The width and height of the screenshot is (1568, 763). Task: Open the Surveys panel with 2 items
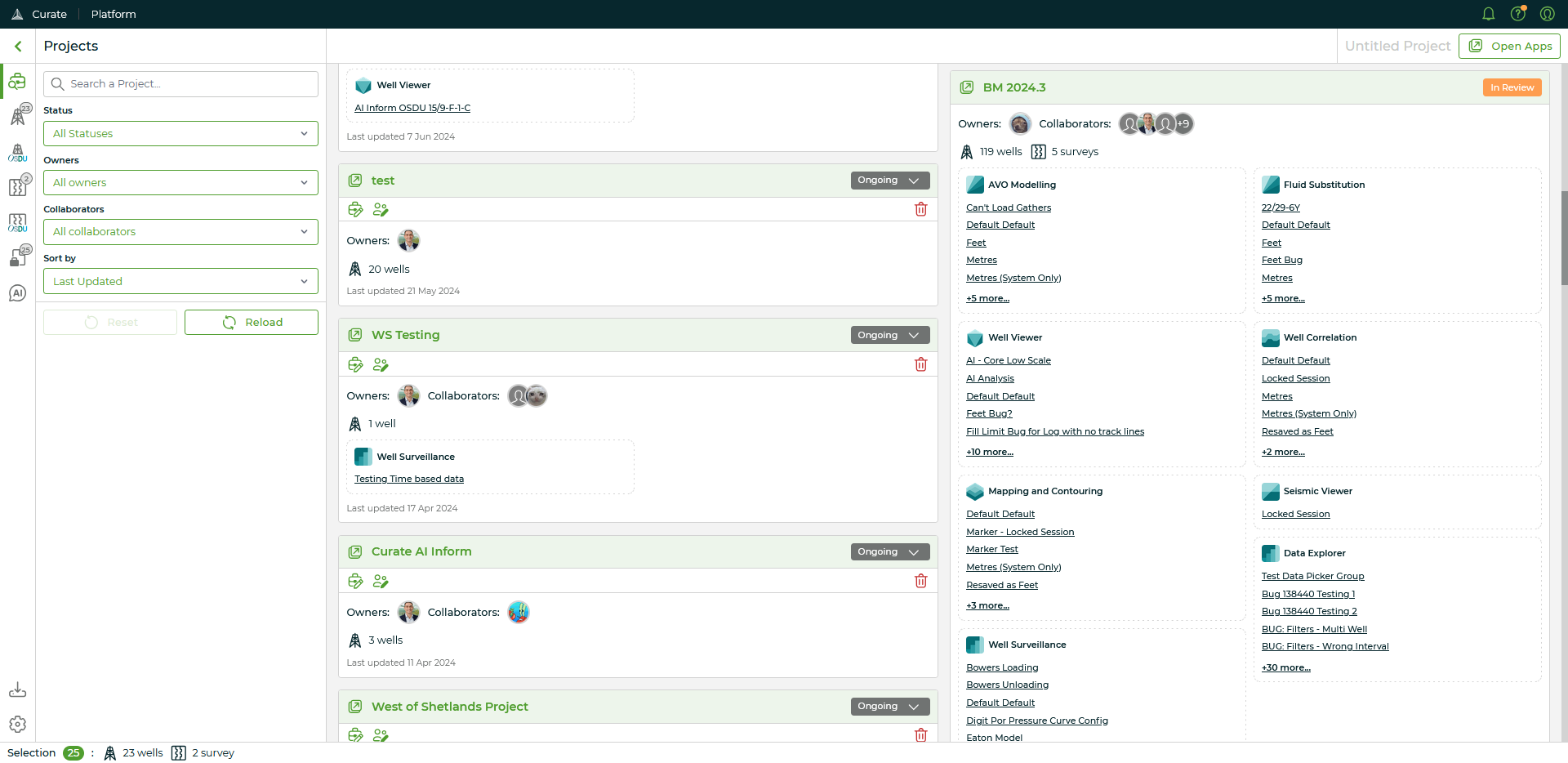tap(17, 186)
